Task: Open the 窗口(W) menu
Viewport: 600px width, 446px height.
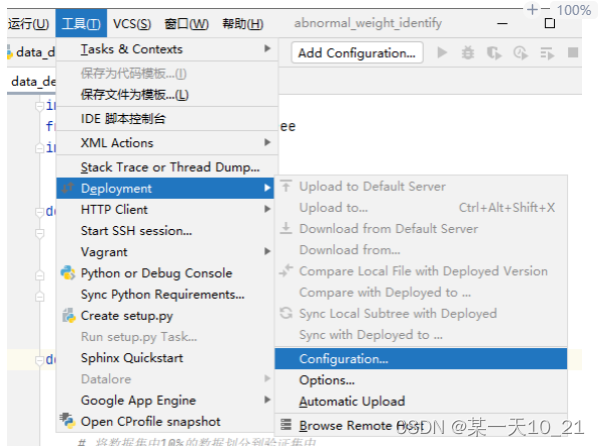Action: coord(186,24)
